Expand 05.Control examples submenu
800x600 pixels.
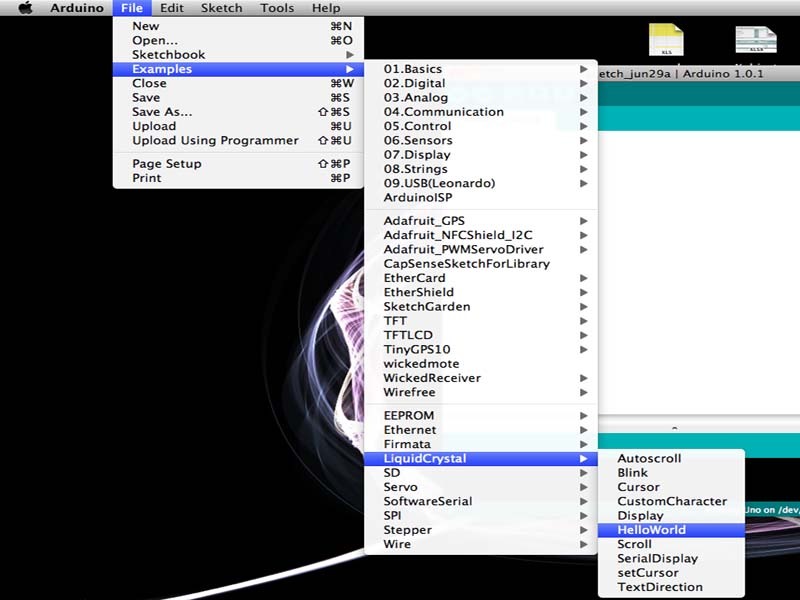[x=481, y=126]
